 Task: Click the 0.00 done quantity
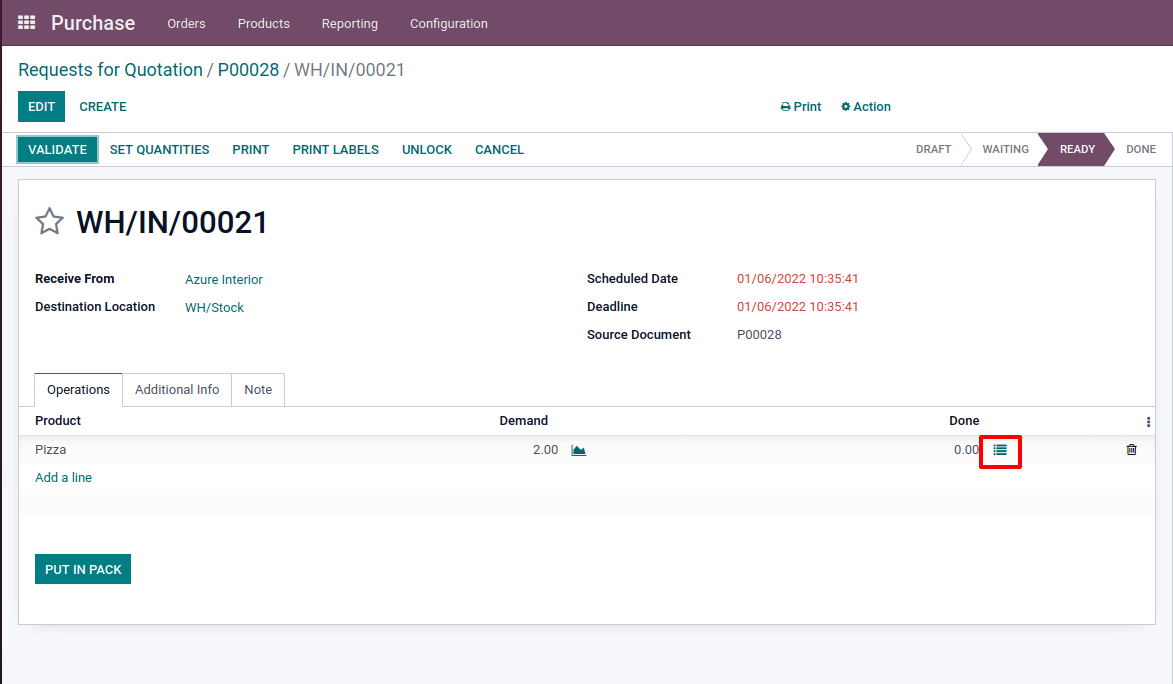(966, 450)
